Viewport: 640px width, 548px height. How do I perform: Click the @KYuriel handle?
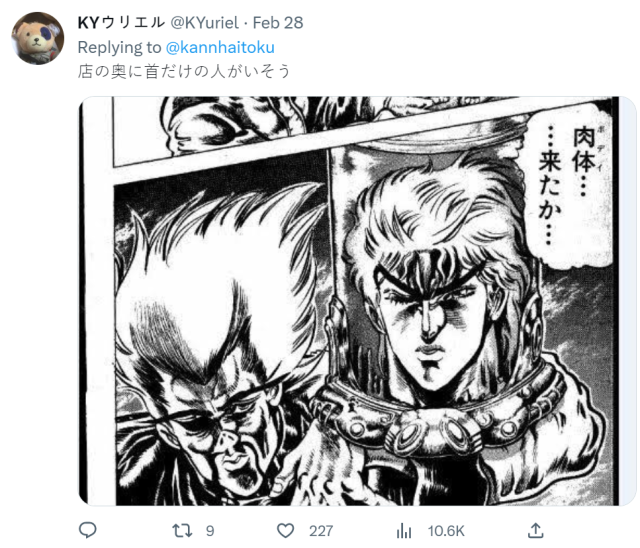(204, 22)
